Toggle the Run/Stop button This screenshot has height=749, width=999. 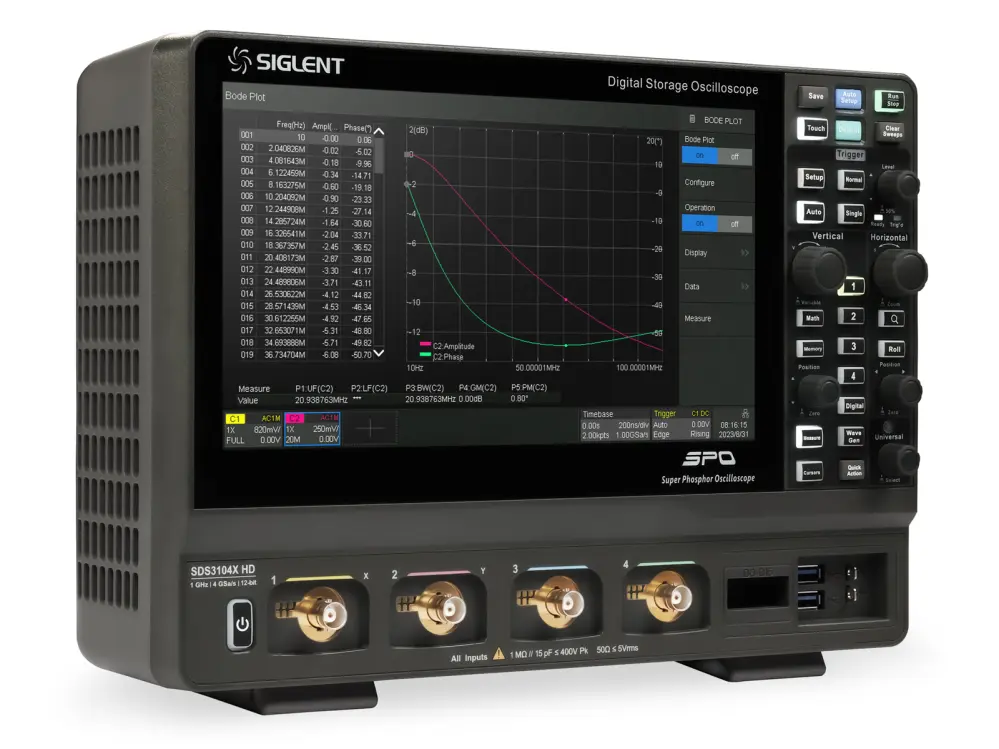(892, 100)
